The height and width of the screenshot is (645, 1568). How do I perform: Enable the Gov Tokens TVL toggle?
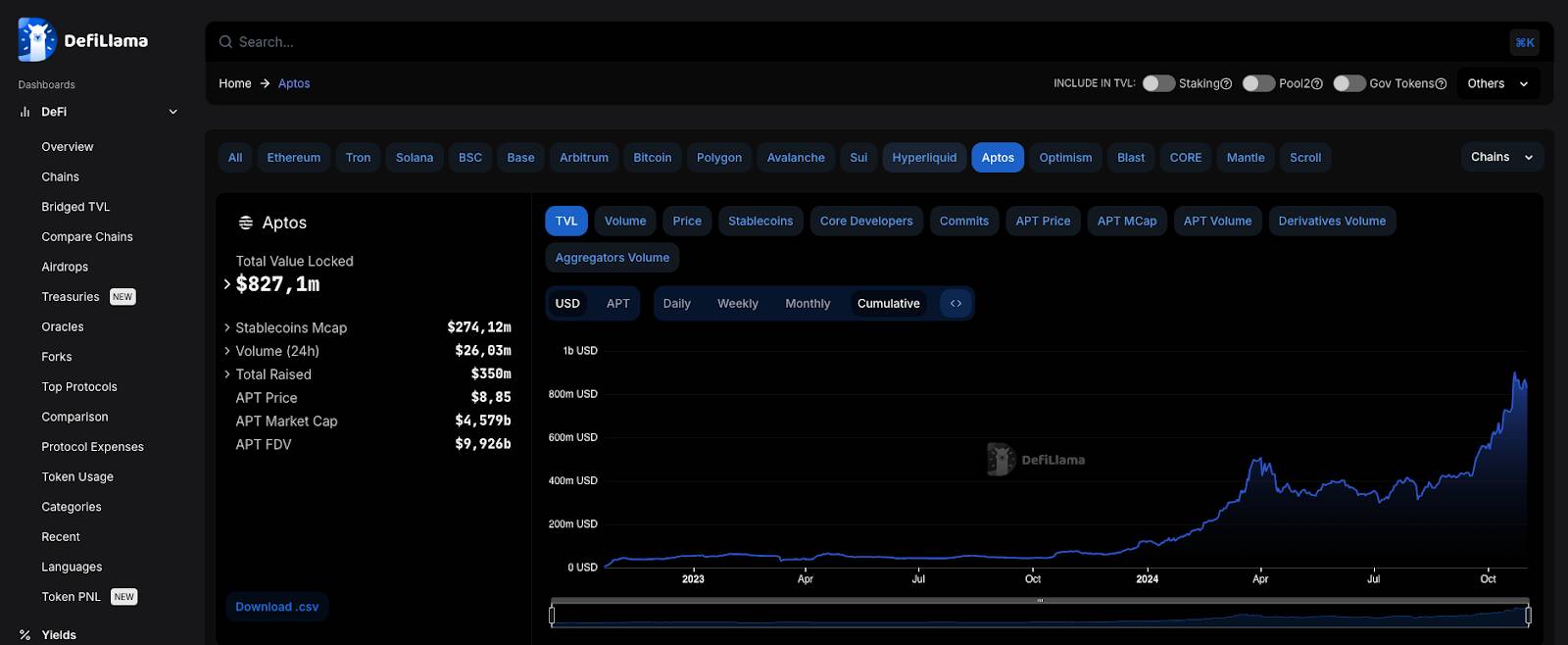click(x=1349, y=83)
